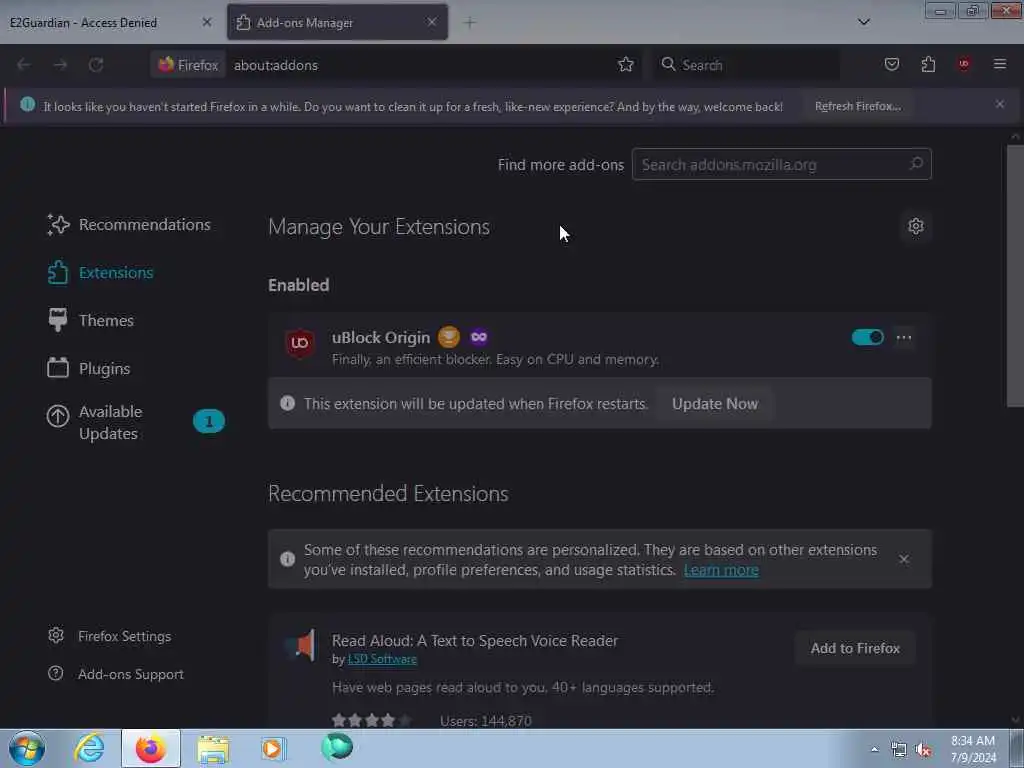The image size is (1024, 768).
Task: Click the Firefox taskbar button
Action: tap(151, 748)
